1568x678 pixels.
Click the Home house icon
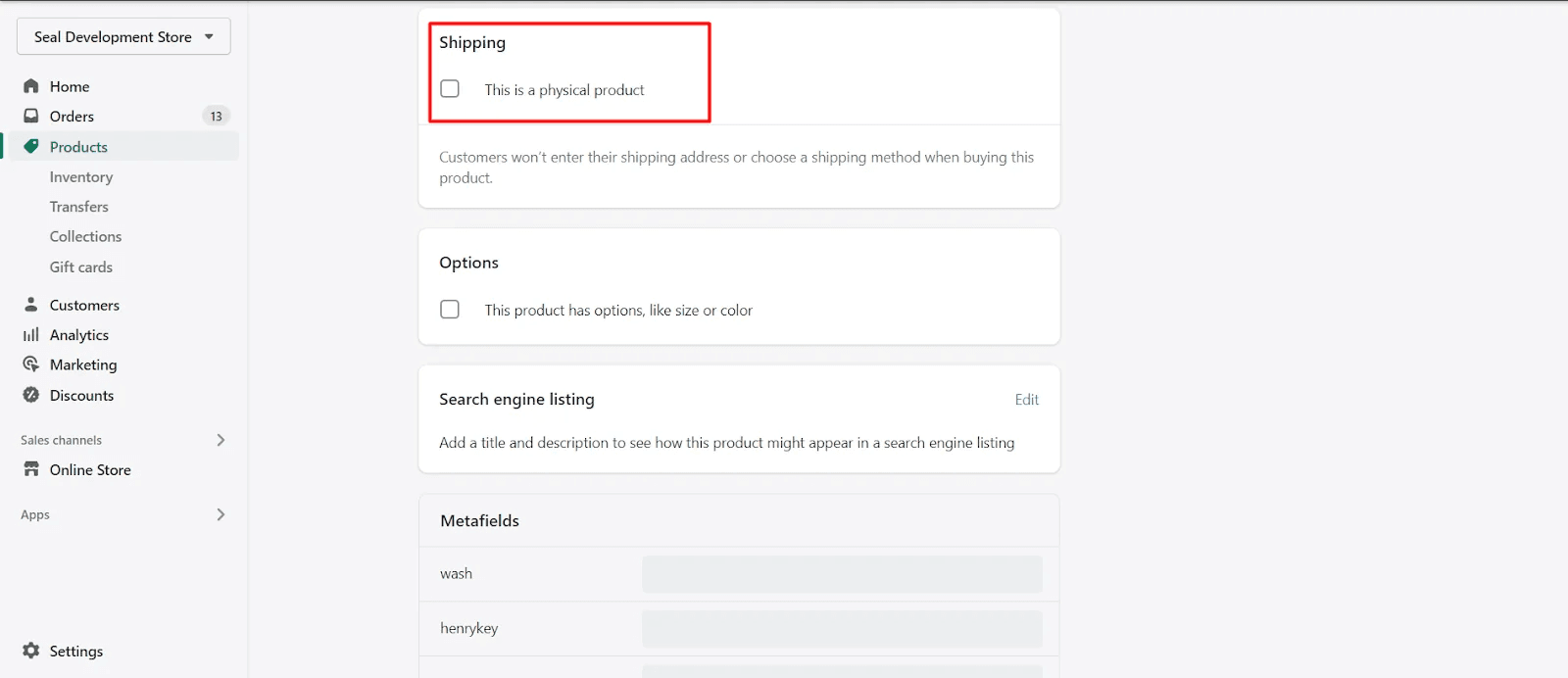pos(31,86)
